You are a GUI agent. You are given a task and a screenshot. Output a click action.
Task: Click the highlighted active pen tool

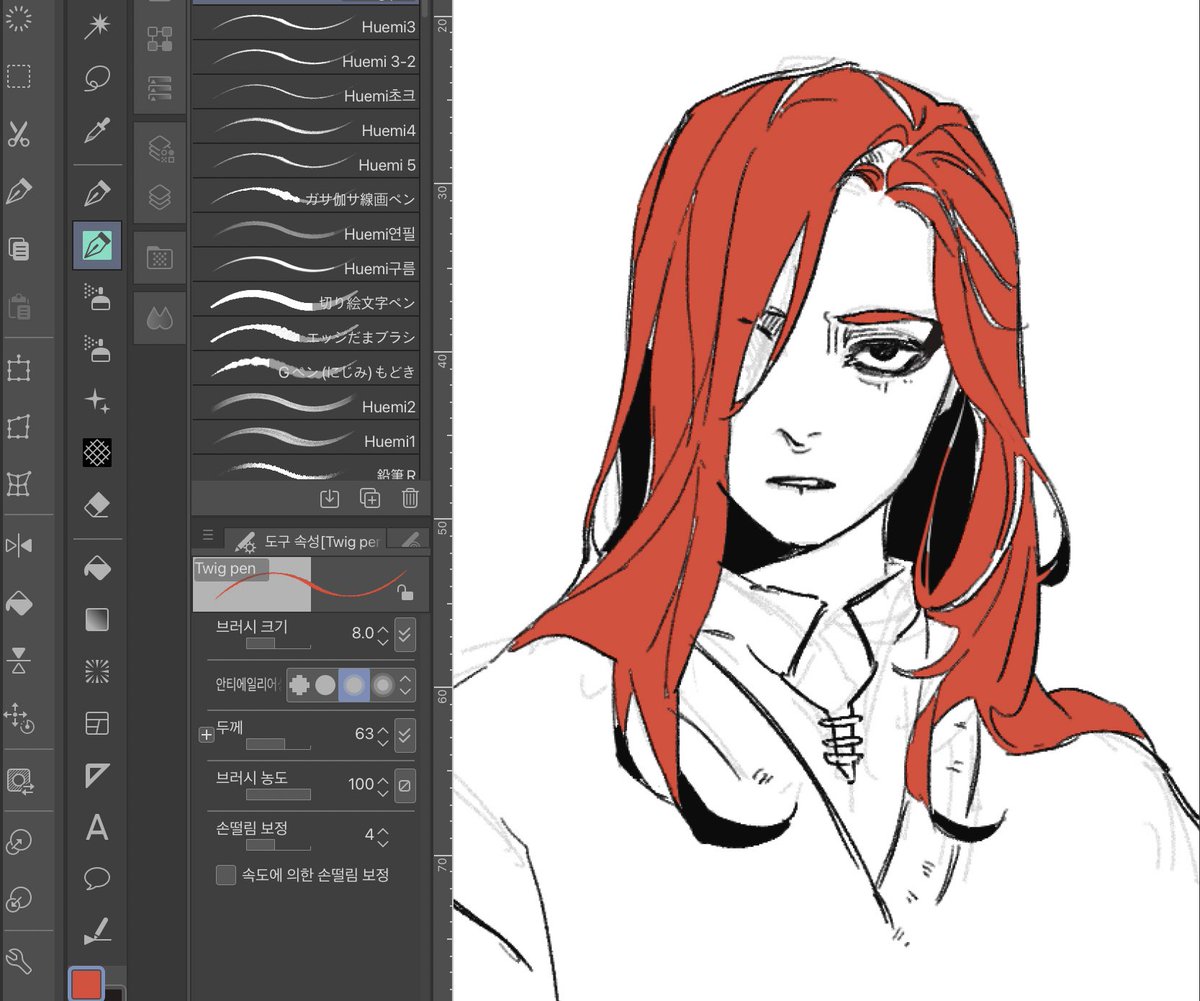(x=97, y=245)
